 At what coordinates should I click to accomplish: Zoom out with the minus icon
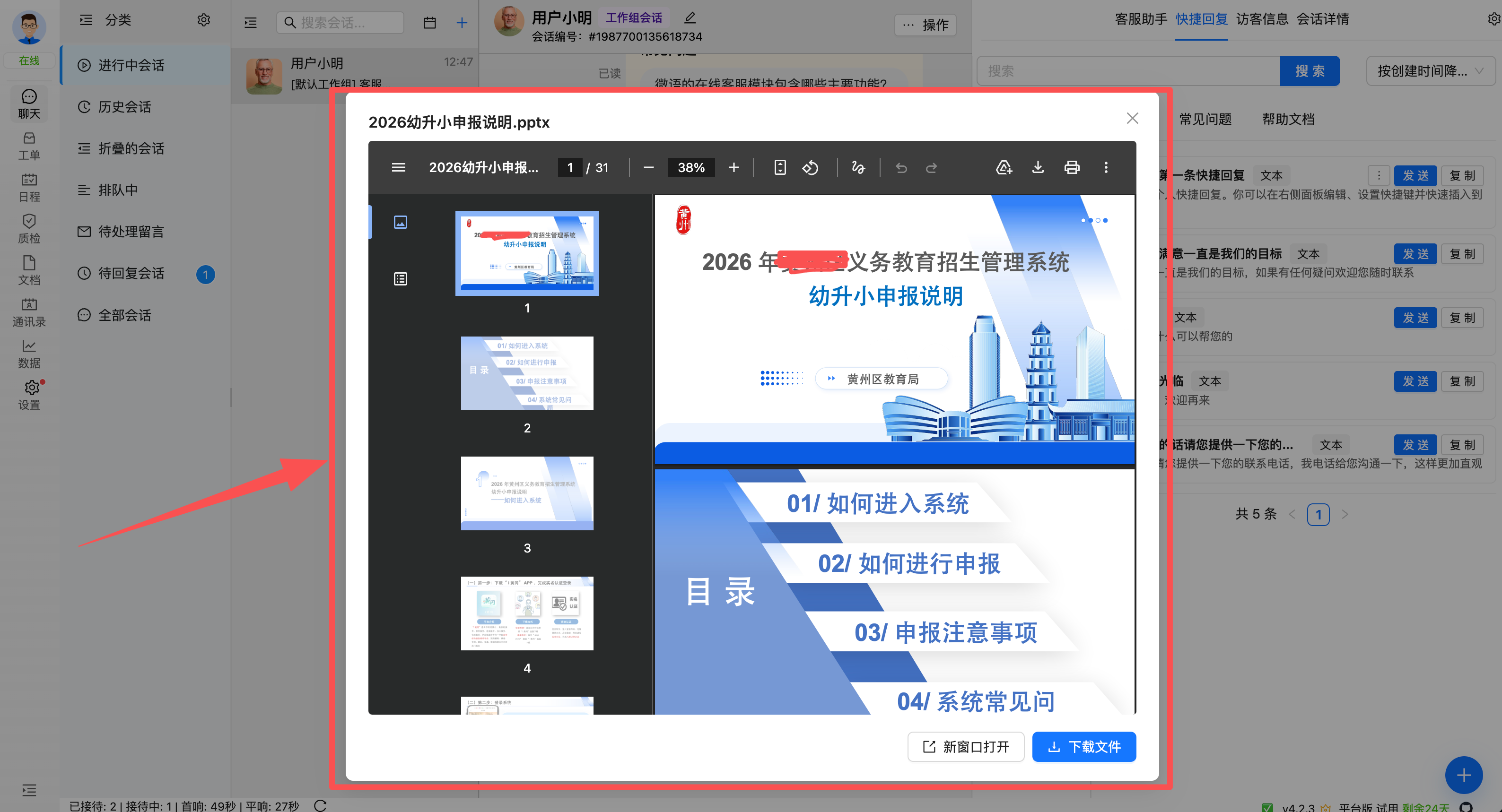pos(648,167)
